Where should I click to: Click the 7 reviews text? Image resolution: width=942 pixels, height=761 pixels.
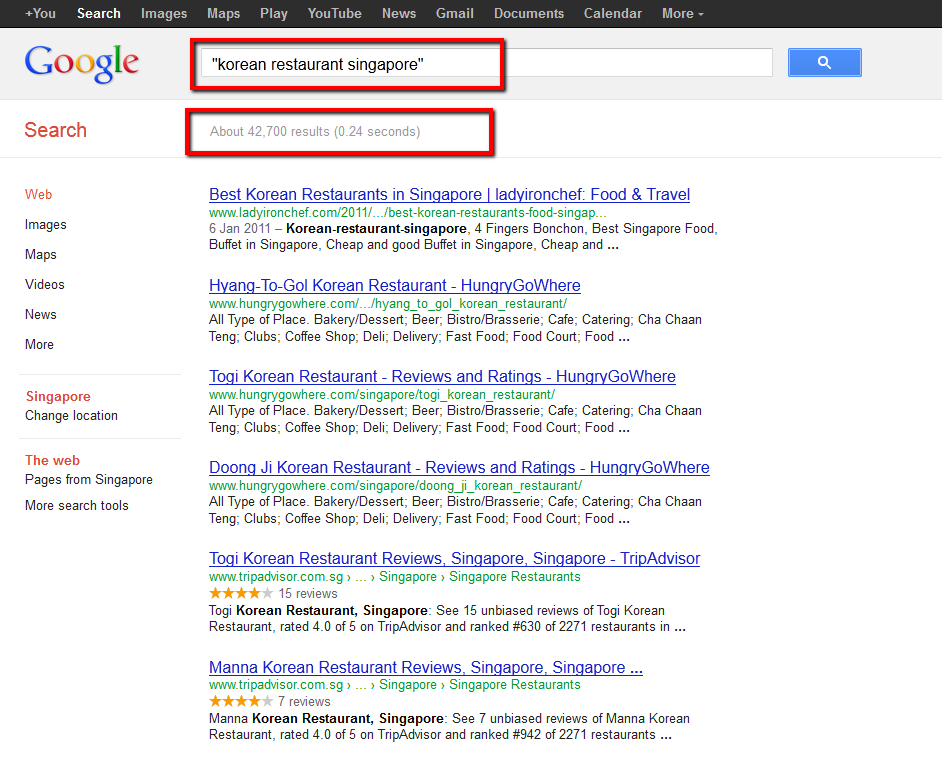point(304,702)
